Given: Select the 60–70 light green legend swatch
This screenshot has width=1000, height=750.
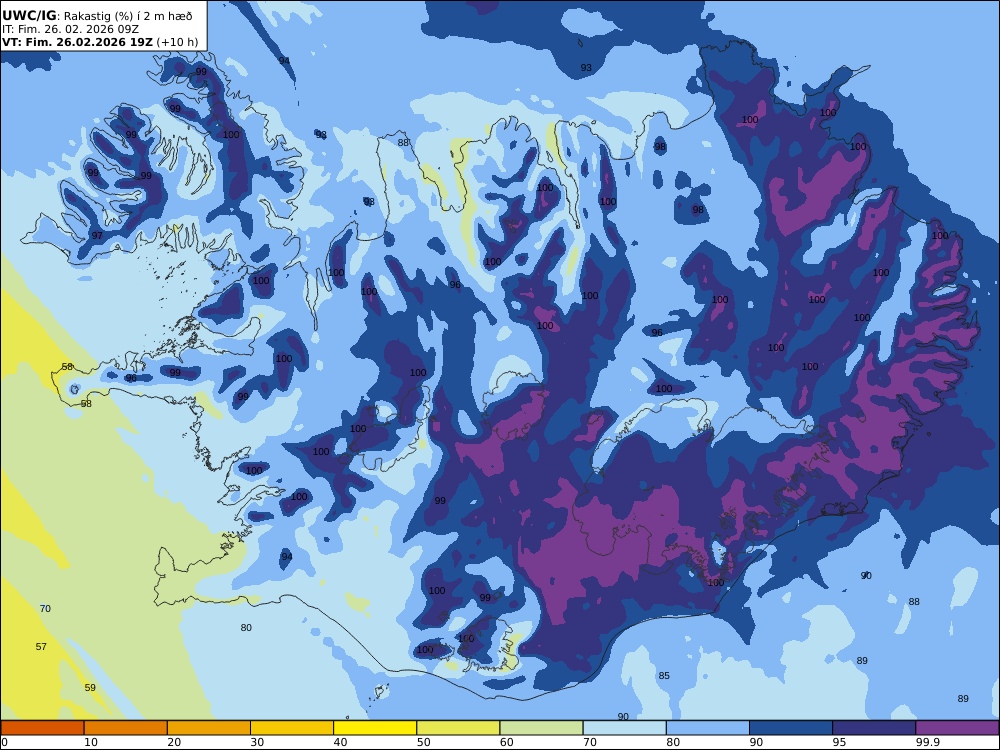Looking at the screenshot, I should pos(541,728).
